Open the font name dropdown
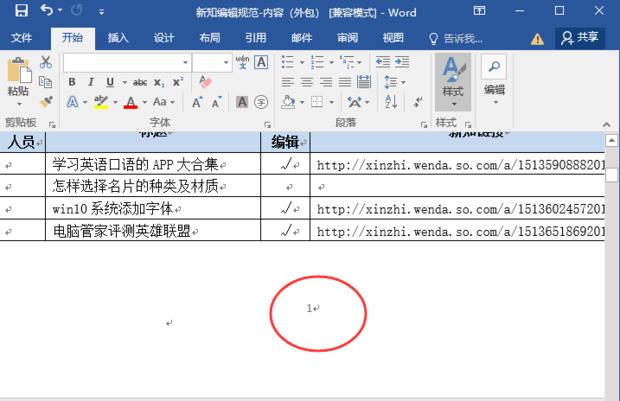 click(x=183, y=62)
